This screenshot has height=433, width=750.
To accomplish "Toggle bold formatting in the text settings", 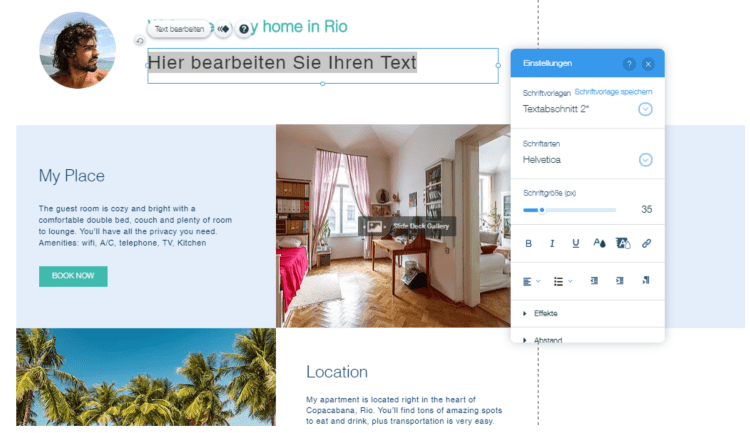I will [x=528, y=243].
